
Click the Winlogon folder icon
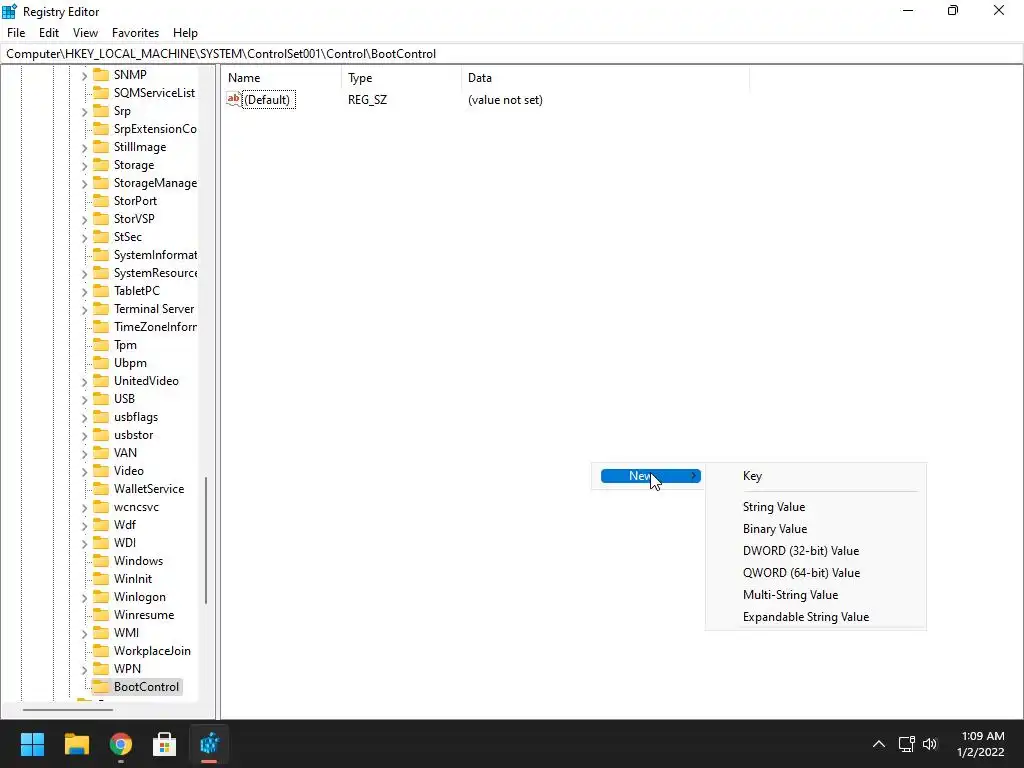[101, 597]
